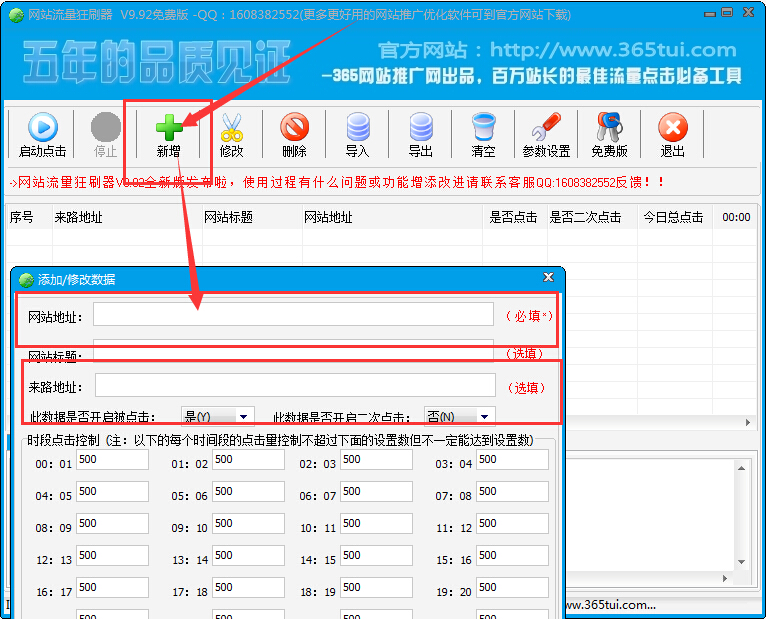This screenshot has height=619, width=766.
Task: Click the 01:02 time slot field
Action: (248, 460)
